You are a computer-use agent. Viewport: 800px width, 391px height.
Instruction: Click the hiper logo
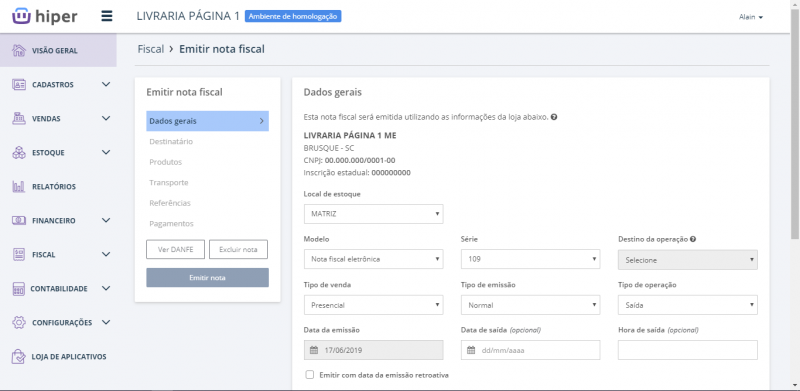[44, 16]
